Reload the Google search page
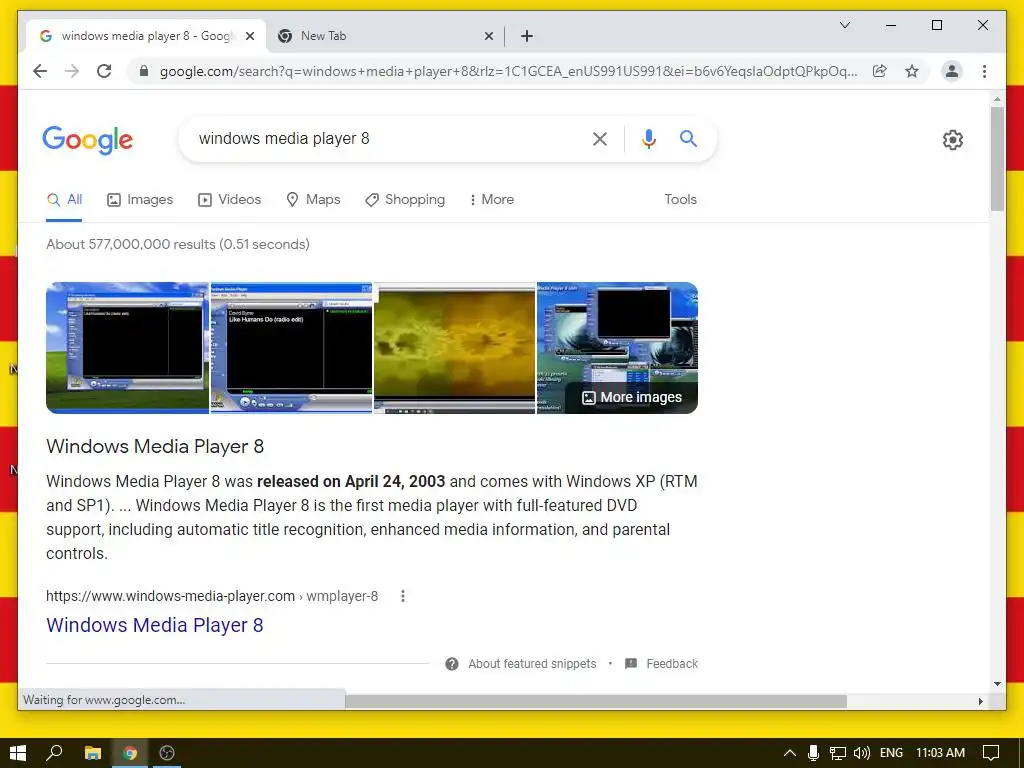The height and width of the screenshot is (768, 1024). point(104,71)
